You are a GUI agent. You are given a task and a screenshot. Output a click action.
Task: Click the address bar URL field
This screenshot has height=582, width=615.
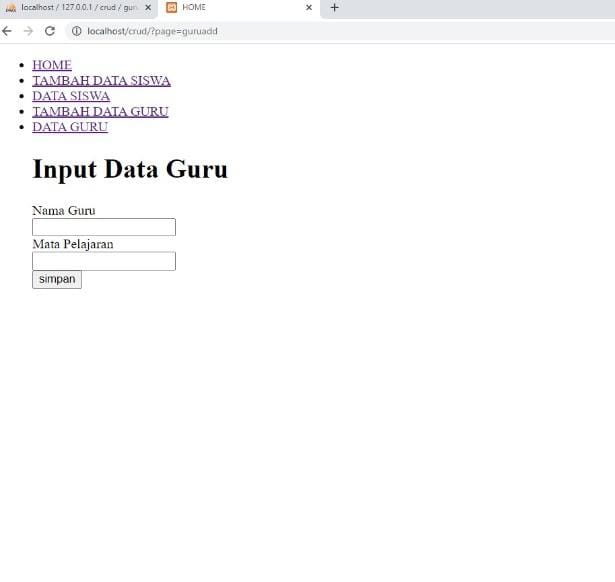pyautogui.click(x=300, y=31)
